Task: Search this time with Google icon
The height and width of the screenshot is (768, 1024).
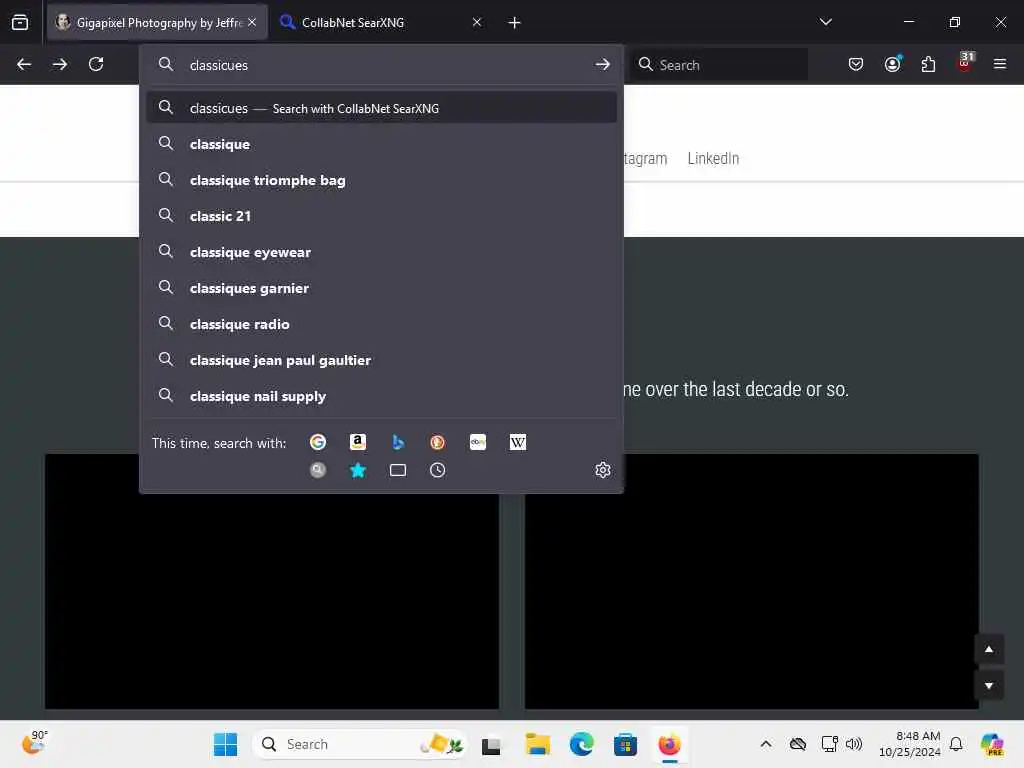Action: coord(318,442)
